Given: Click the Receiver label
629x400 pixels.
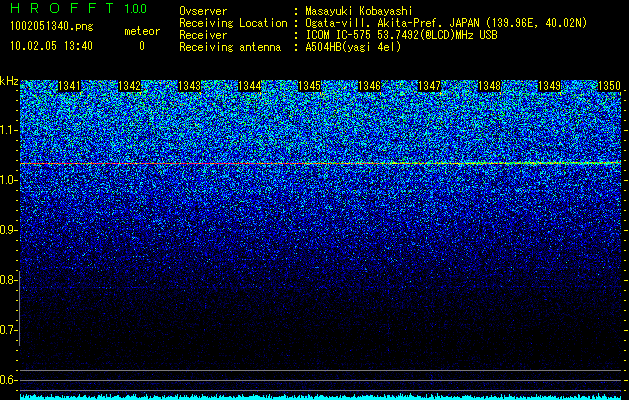Looking at the screenshot, I should coord(203,35).
